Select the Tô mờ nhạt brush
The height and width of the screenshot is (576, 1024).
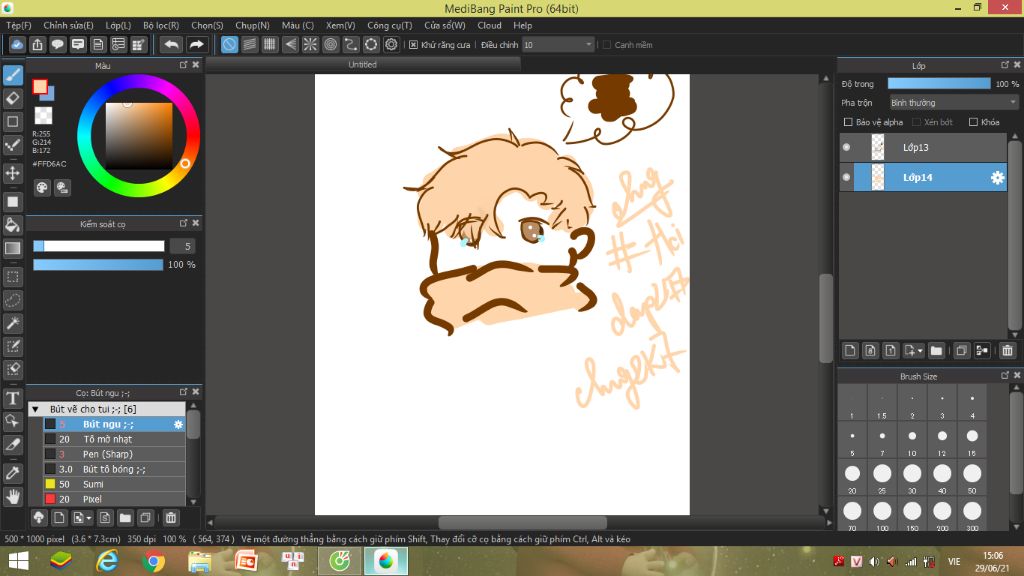click(x=114, y=439)
